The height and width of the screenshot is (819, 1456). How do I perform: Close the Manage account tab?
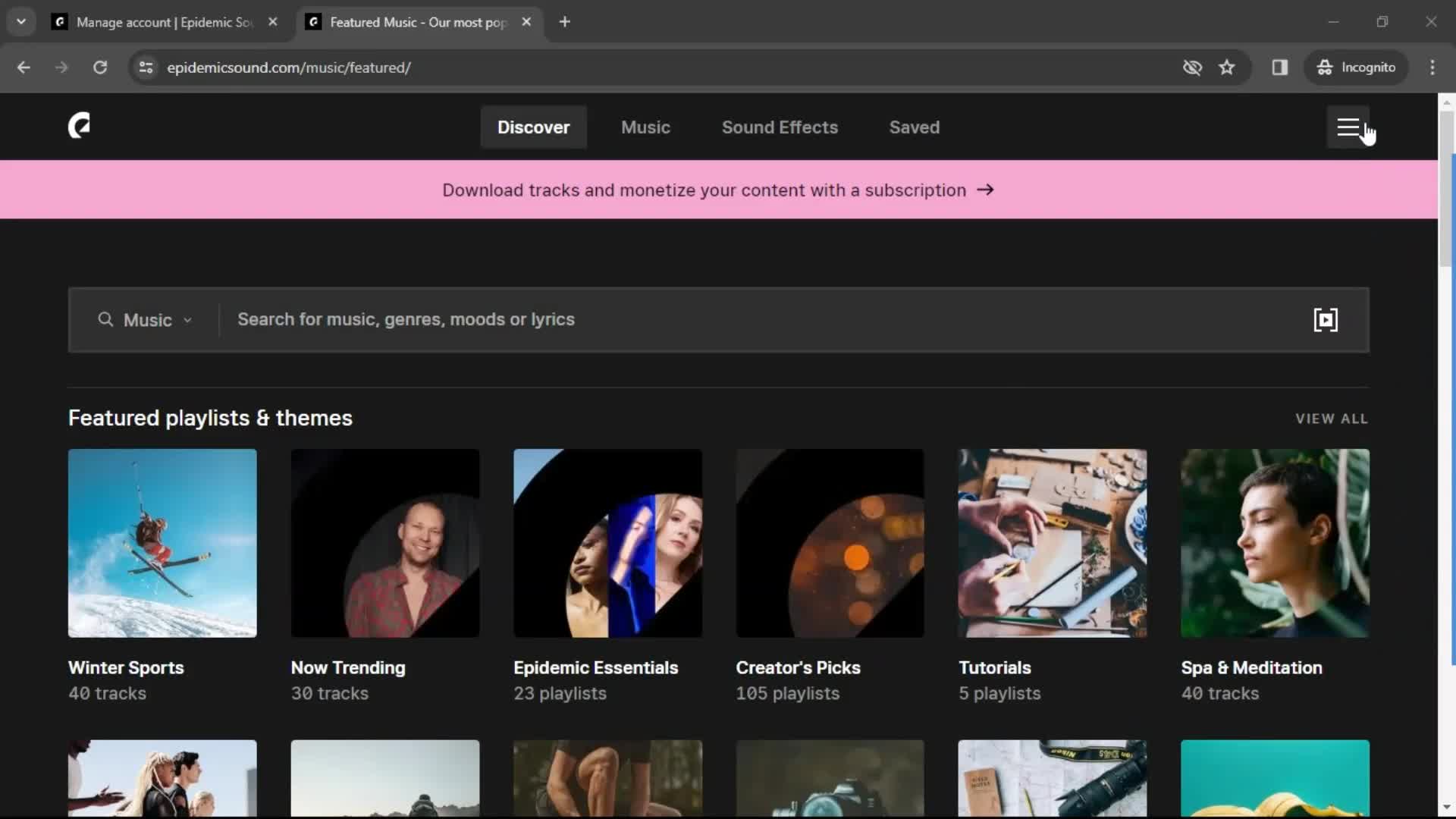coord(273,22)
